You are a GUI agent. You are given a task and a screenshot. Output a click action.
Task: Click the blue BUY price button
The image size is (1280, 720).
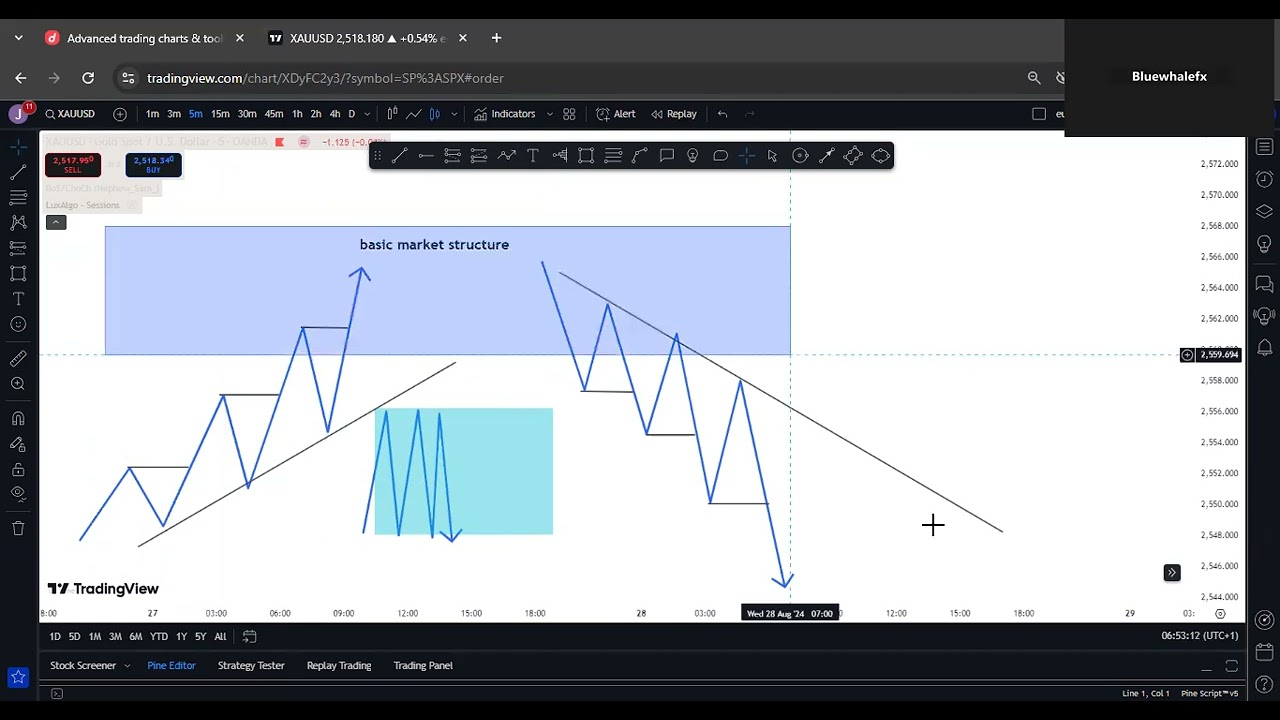pos(153,165)
